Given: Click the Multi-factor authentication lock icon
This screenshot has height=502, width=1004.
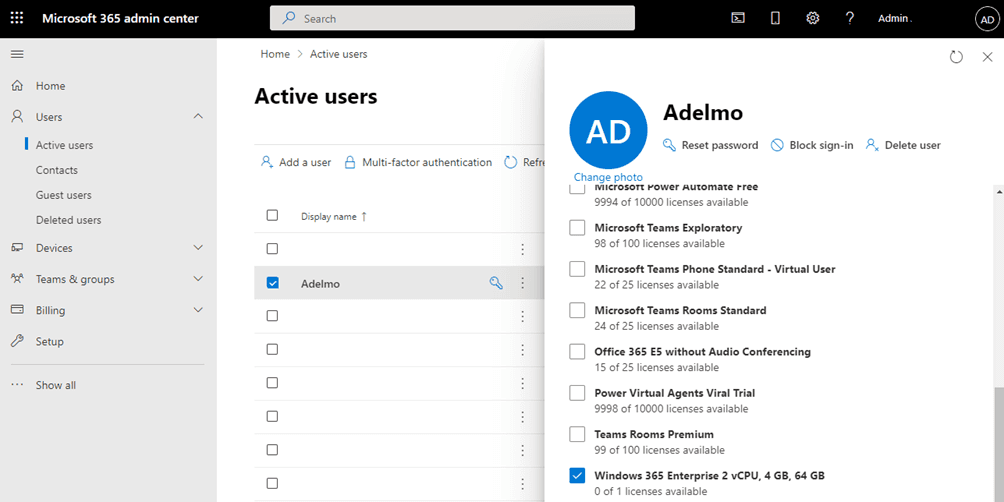Looking at the screenshot, I should pos(350,162).
